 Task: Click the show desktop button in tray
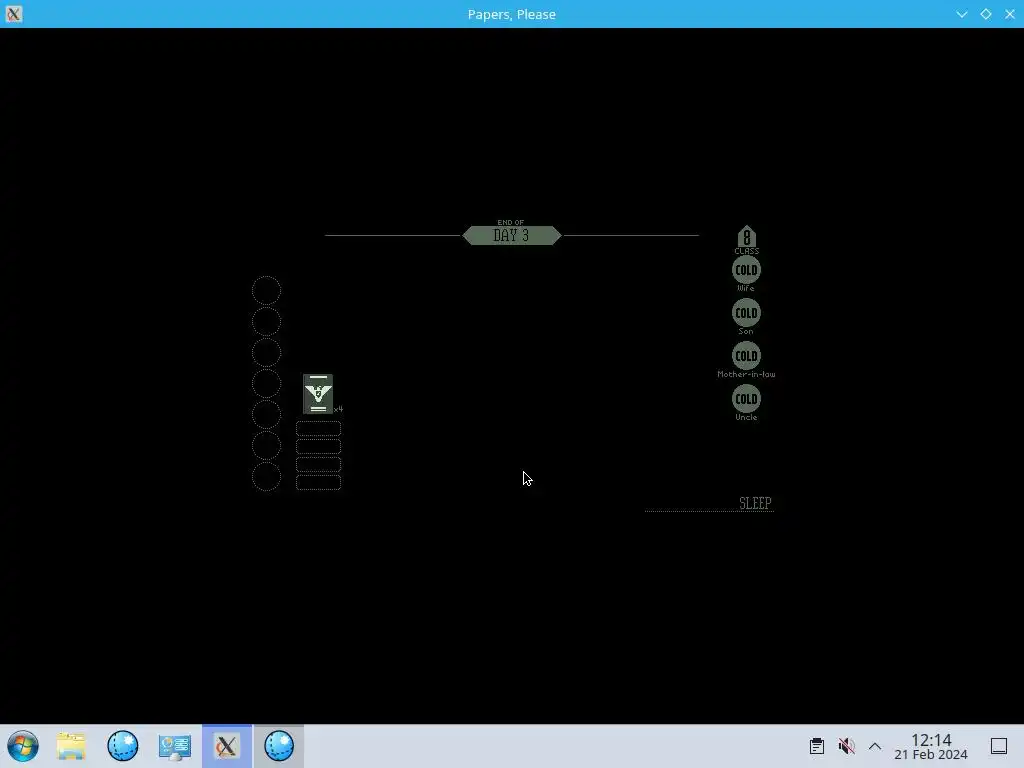999,746
